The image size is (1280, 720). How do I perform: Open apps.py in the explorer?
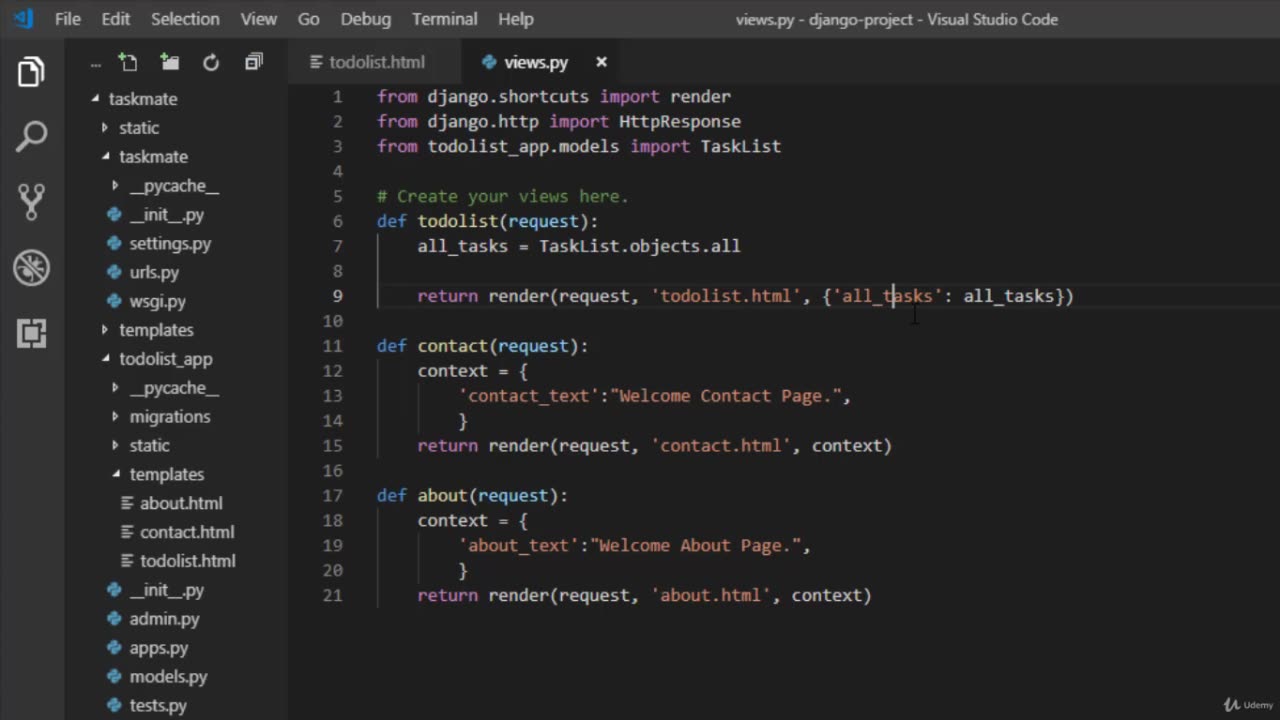159,648
